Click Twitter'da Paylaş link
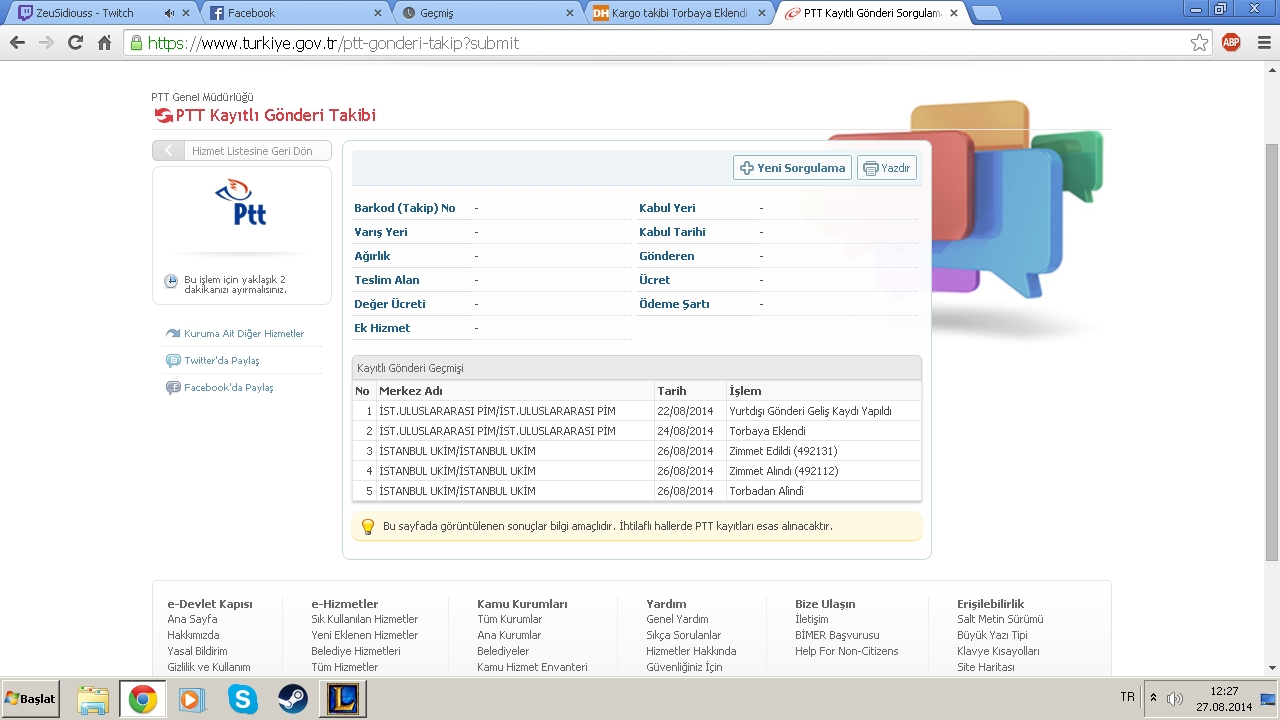 (222, 360)
